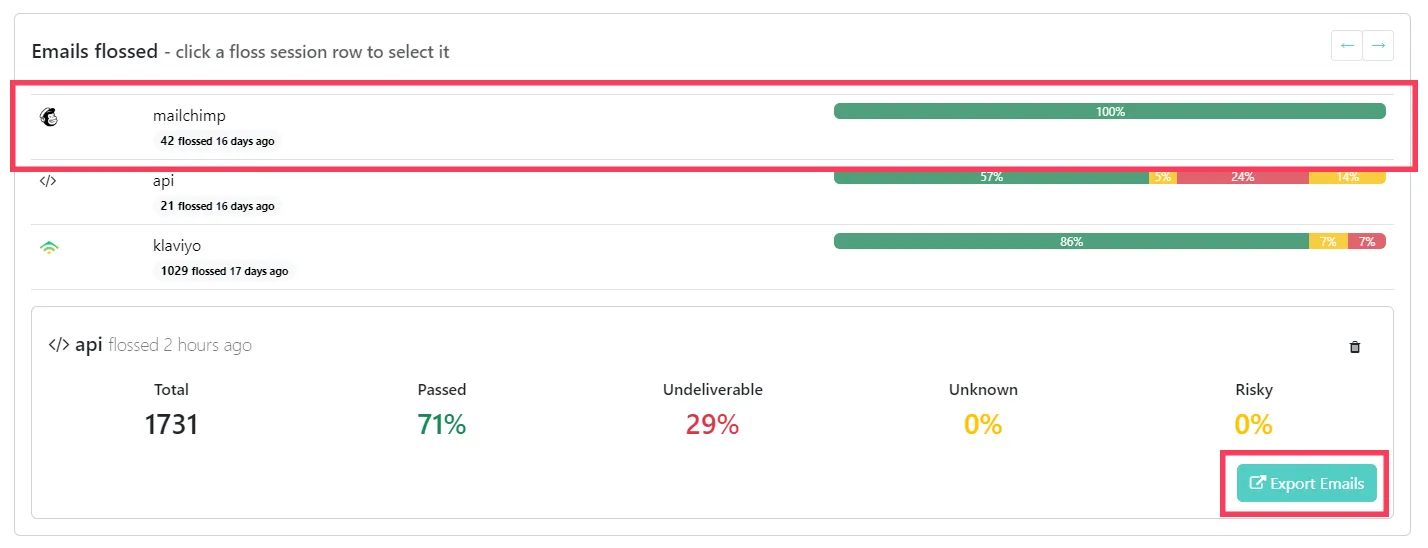Select the api floss session row
Screen dimensions: 1428x548
point(712,192)
